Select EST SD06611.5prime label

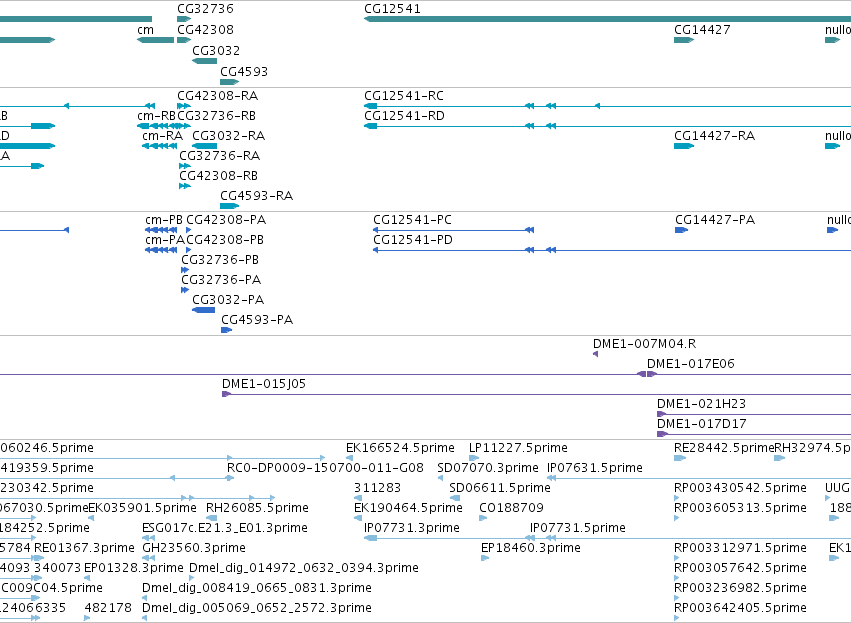[500, 488]
